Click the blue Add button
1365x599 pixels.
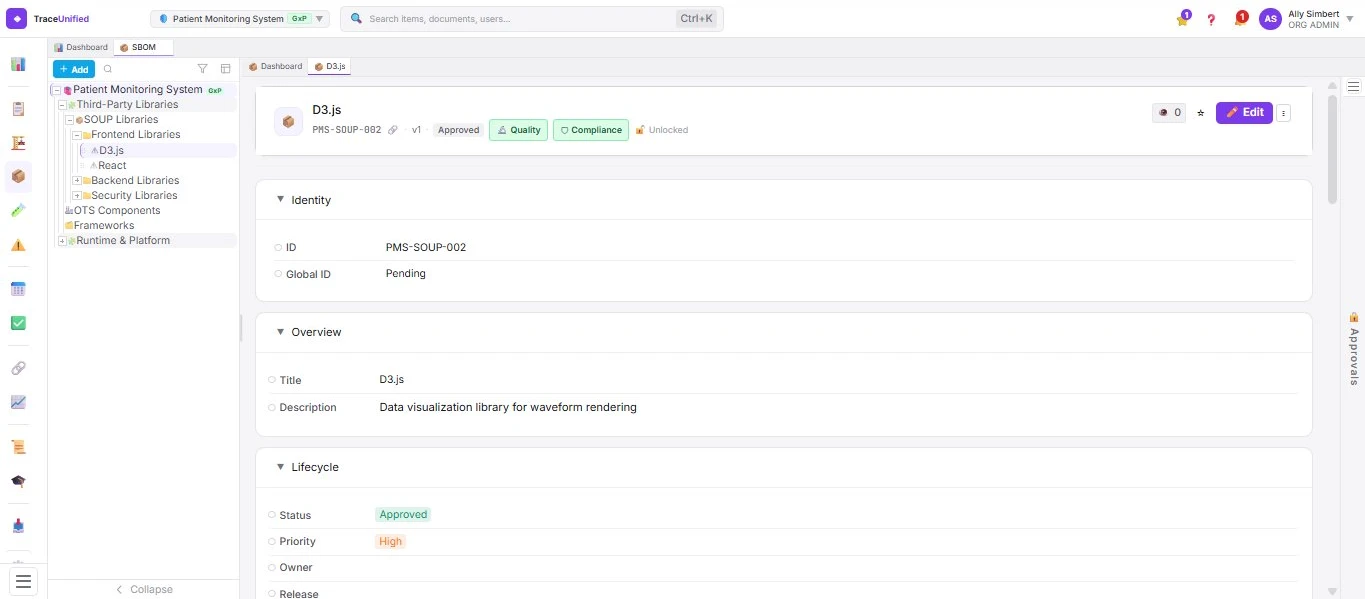tap(74, 69)
